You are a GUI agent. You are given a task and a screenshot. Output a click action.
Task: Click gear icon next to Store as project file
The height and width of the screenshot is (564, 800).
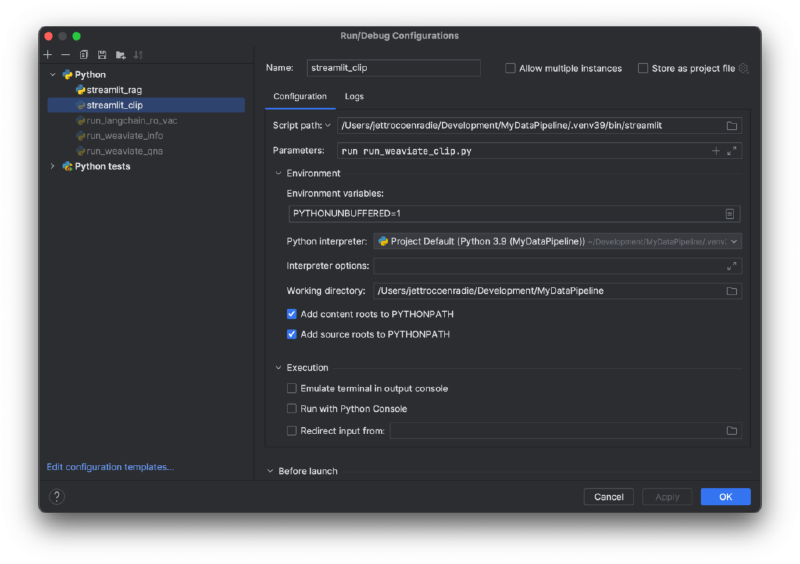(x=743, y=68)
